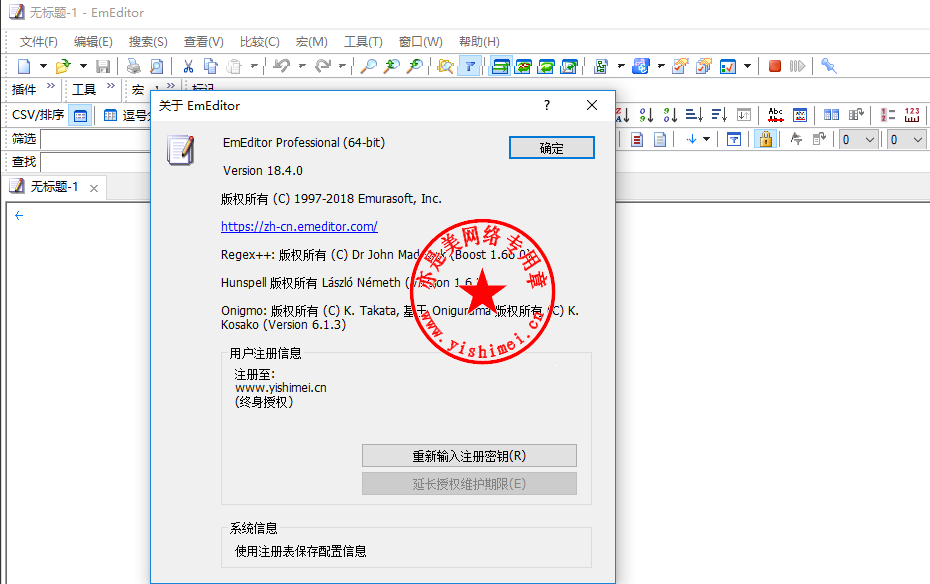Expand dropdown next to blue down arrow
930x584 pixels.
click(706, 140)
